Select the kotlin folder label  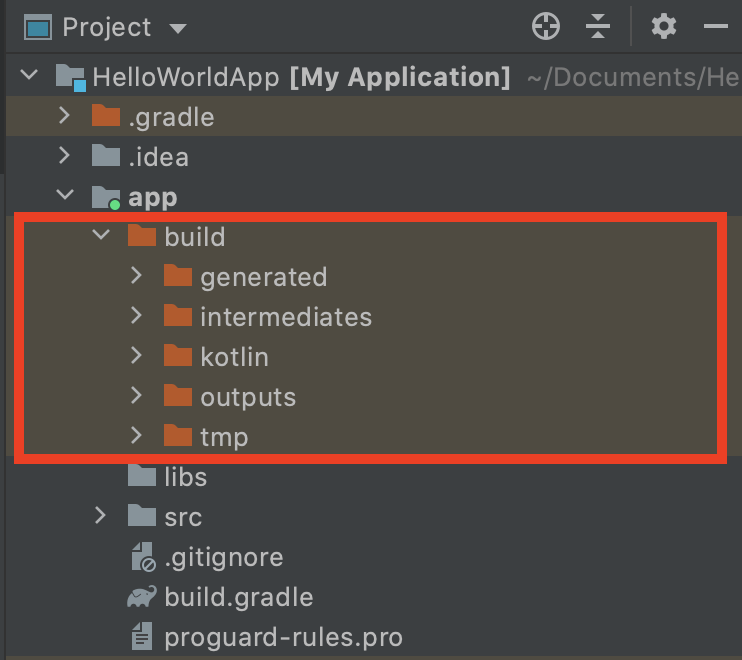click(x=234, y=357)
